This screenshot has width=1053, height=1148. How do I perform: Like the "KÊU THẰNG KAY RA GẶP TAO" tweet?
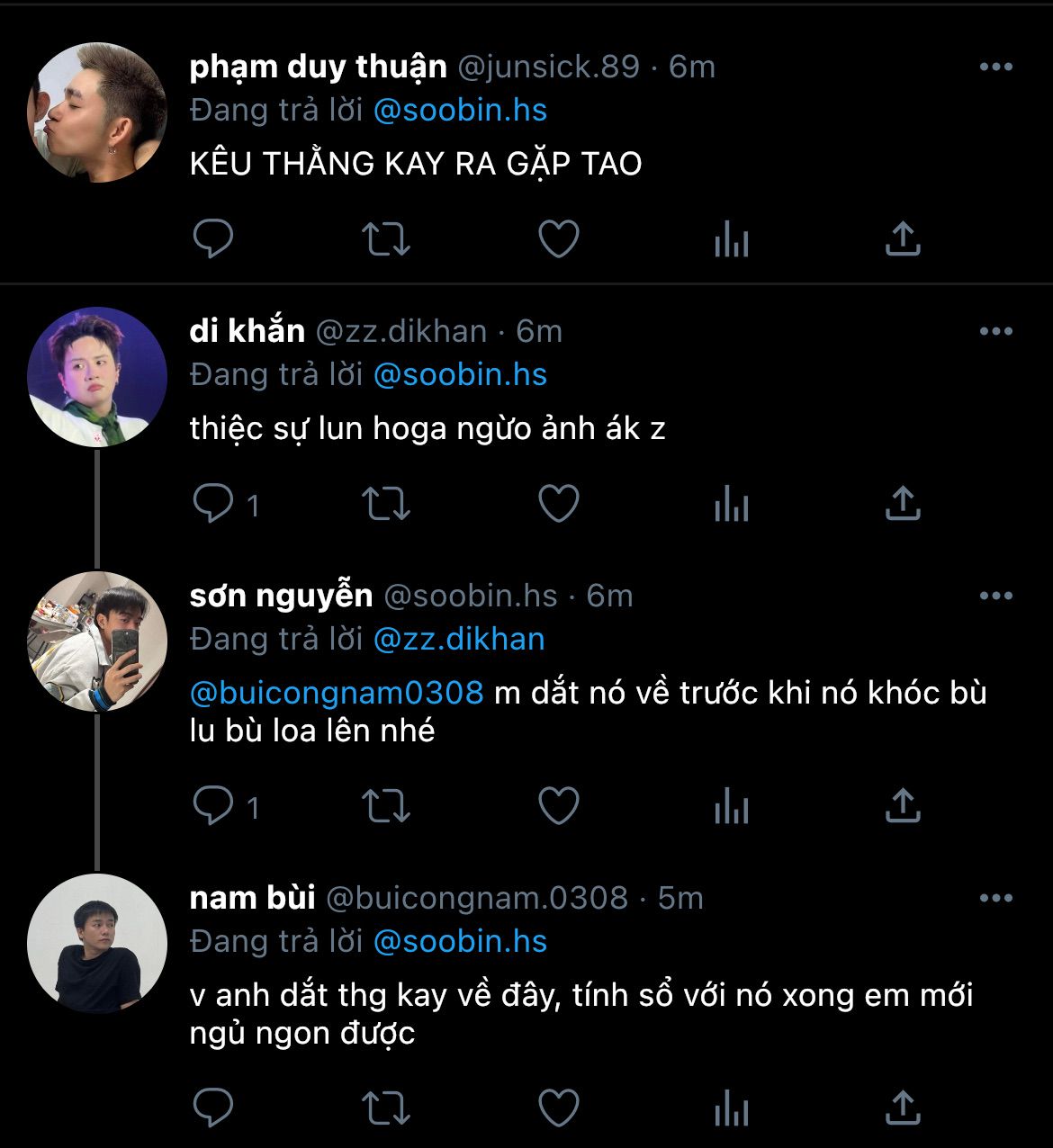point(558,239)
